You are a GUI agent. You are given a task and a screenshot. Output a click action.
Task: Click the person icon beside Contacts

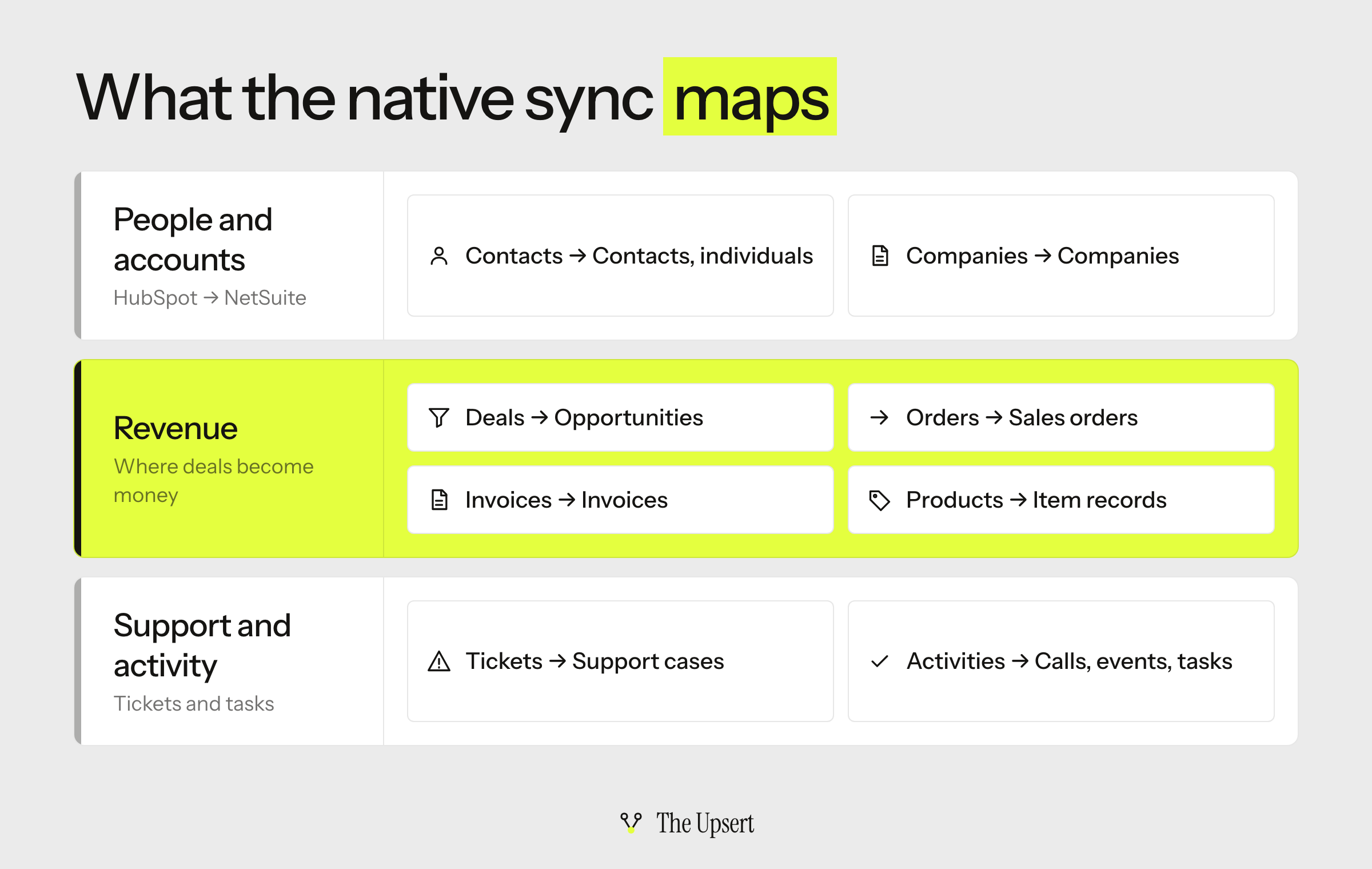[x=439, y=256]
